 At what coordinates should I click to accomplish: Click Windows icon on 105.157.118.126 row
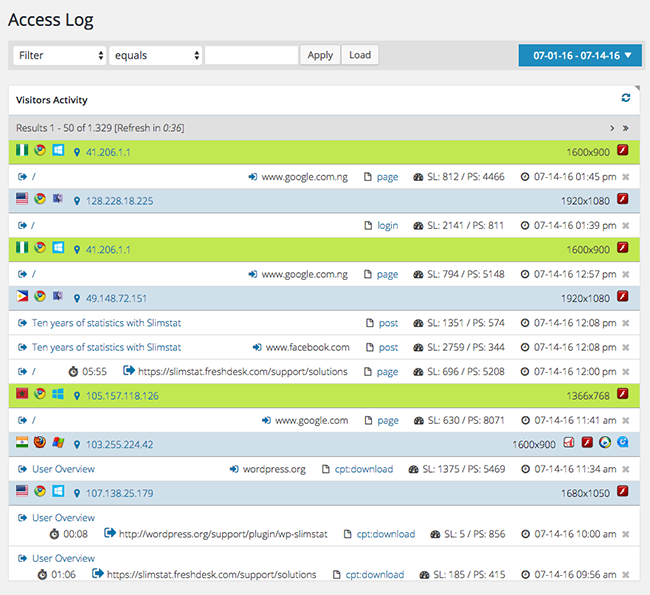58,394
